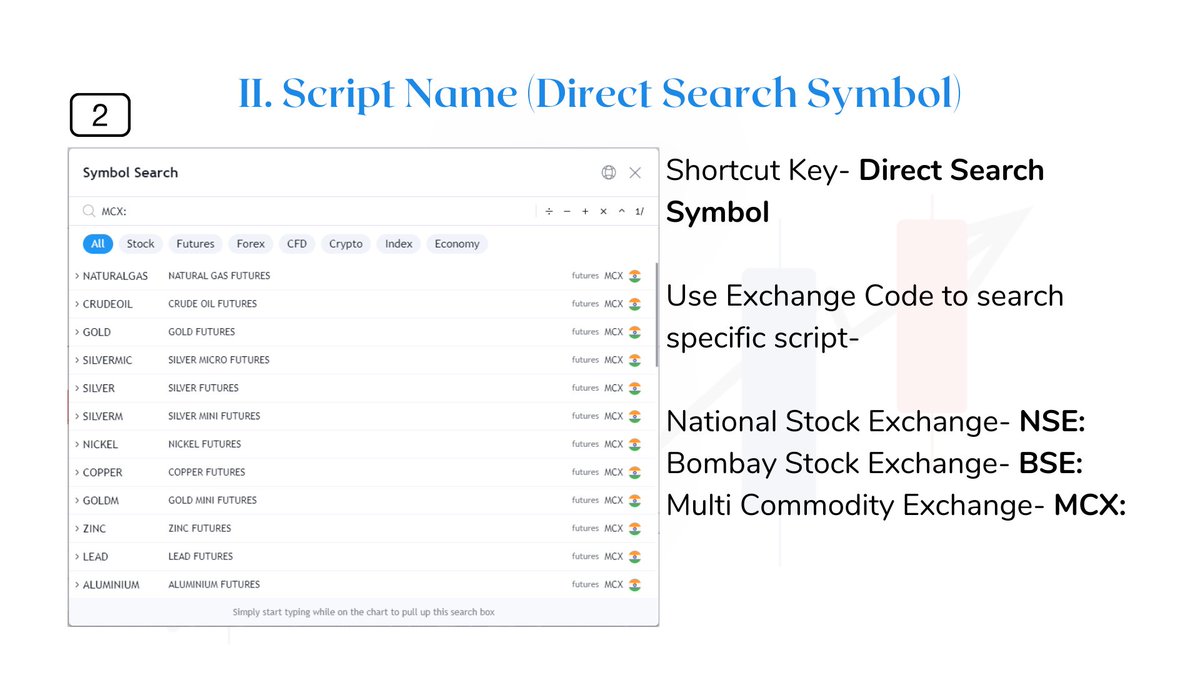Select LEAD FUTURES description
The height and width of the screenshot is (675, 1200).
click(x=201, y=556)
